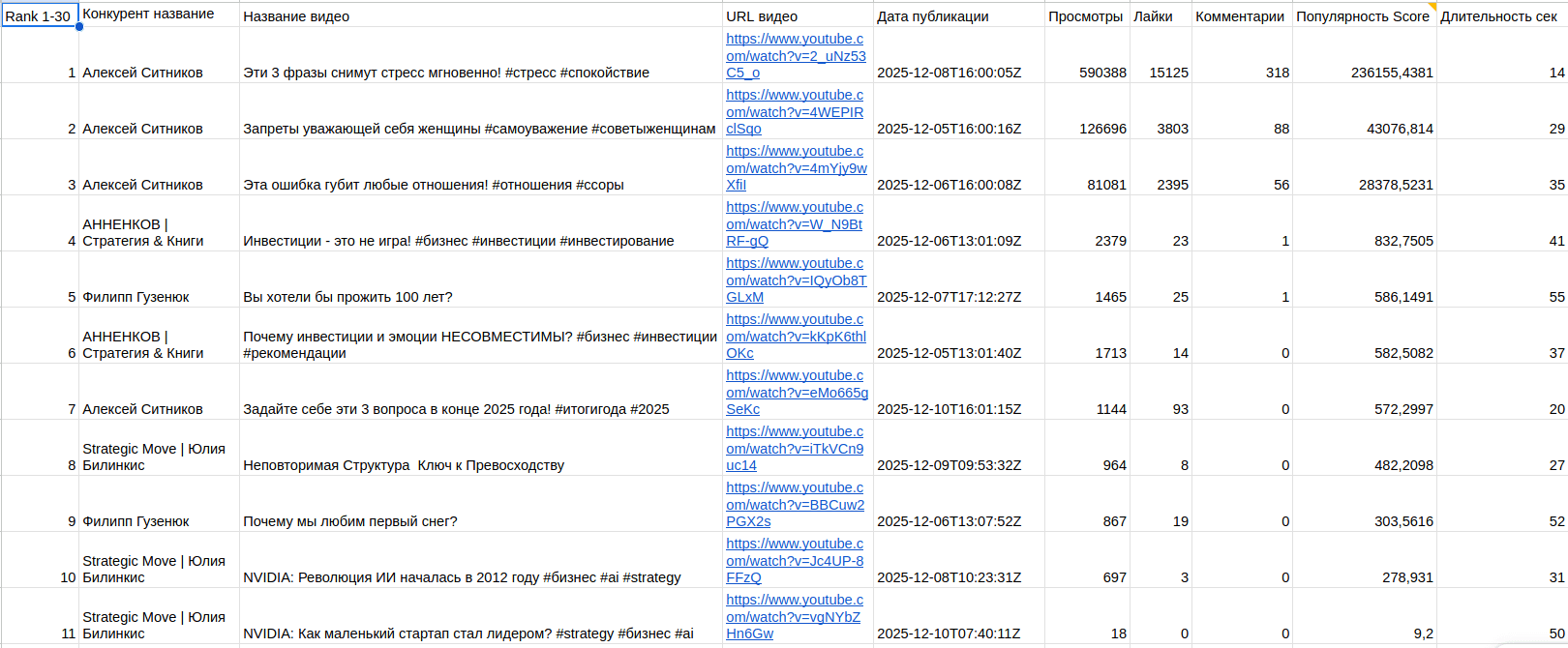Open video URL for rank 2 row
The height and width of the screenshot is (648, 1568).
pos(795,111)
